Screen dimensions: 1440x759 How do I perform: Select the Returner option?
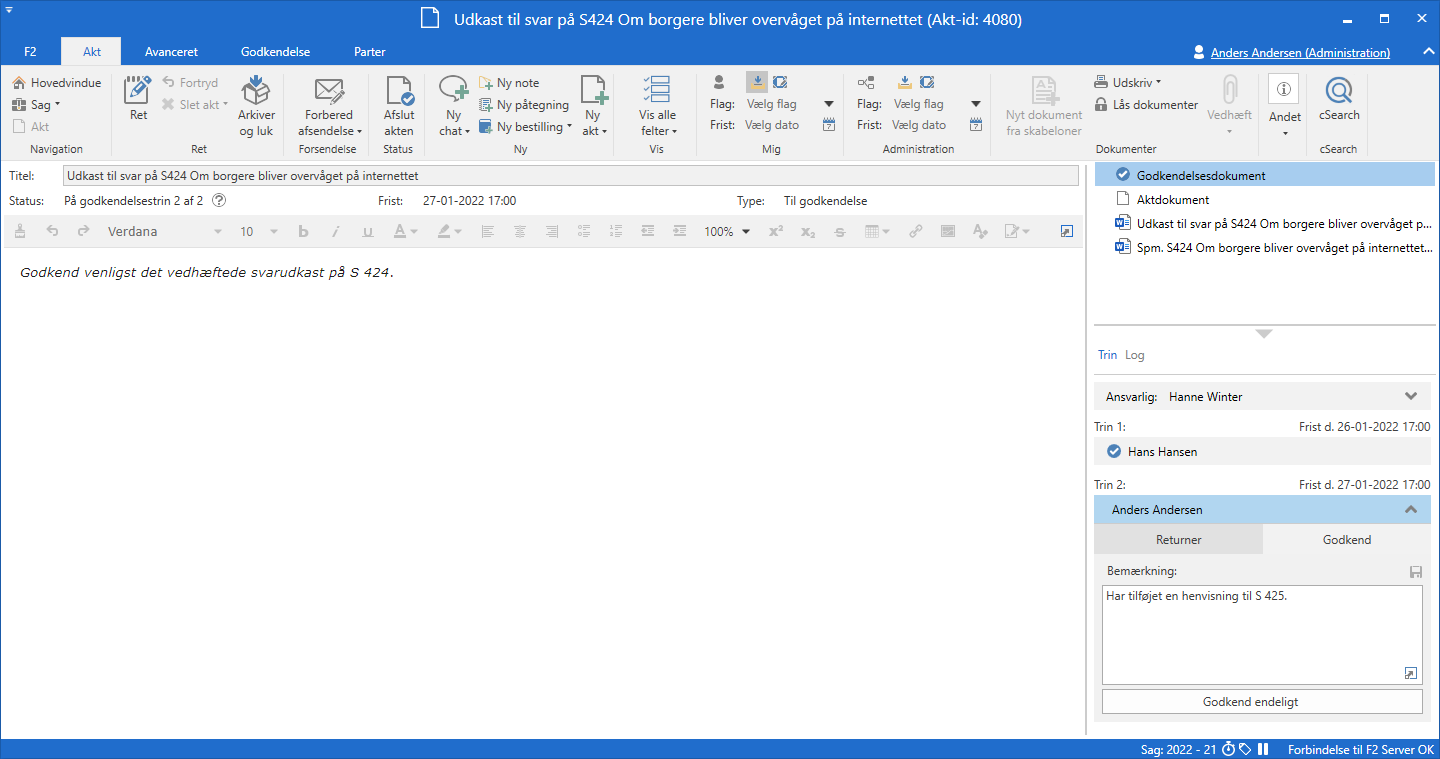[x=1179, y=539]
